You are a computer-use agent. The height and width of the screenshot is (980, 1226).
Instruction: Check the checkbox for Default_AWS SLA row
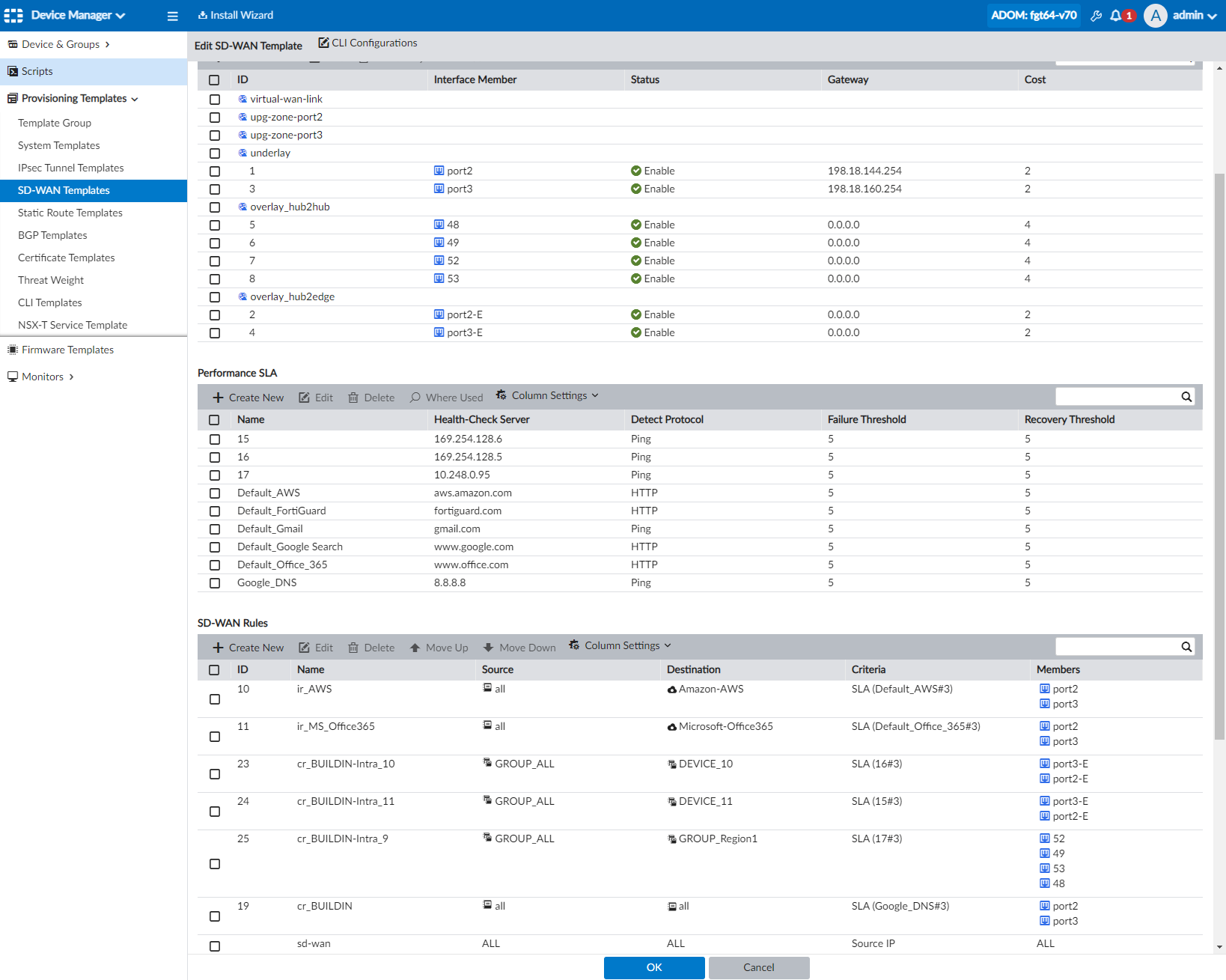pyautogui.click(x=215, y=493)
